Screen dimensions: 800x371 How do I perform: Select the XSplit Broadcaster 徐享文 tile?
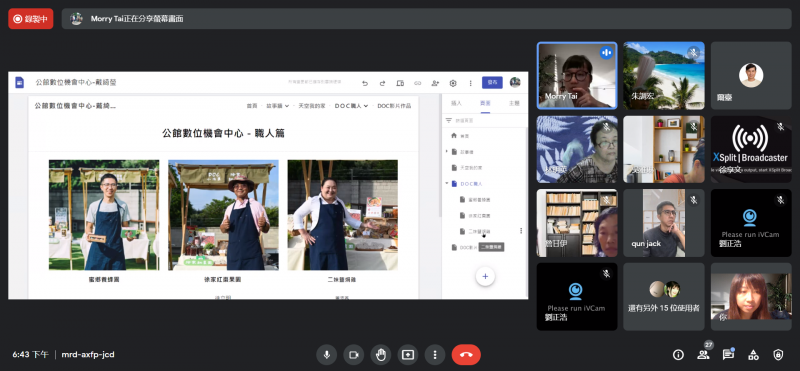click(751, 149)
